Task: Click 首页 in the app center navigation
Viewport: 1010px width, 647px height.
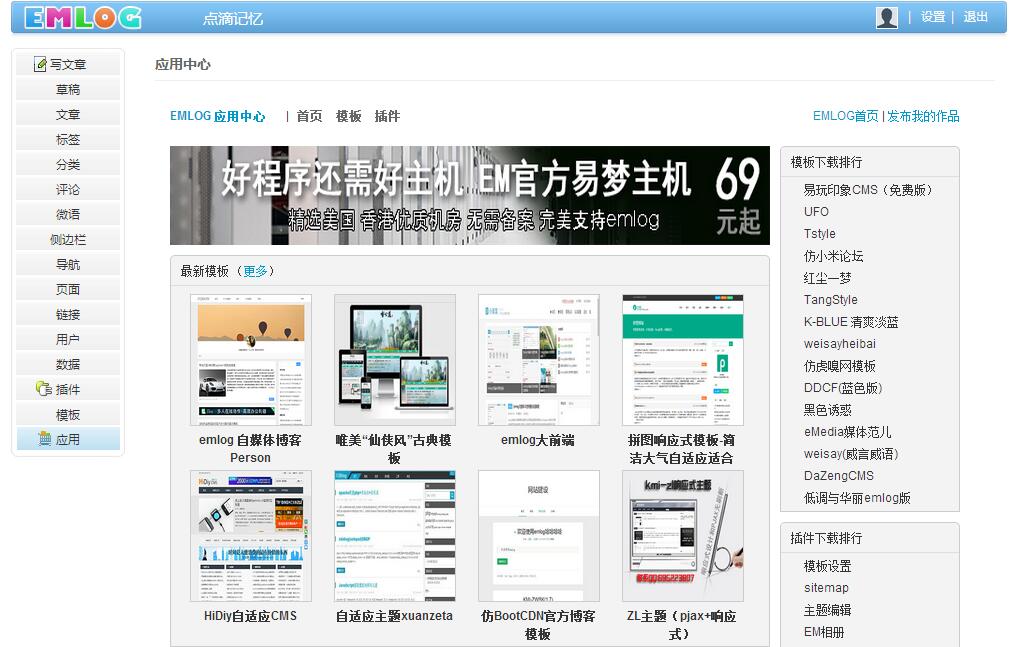Action: [x=307, y=116]
